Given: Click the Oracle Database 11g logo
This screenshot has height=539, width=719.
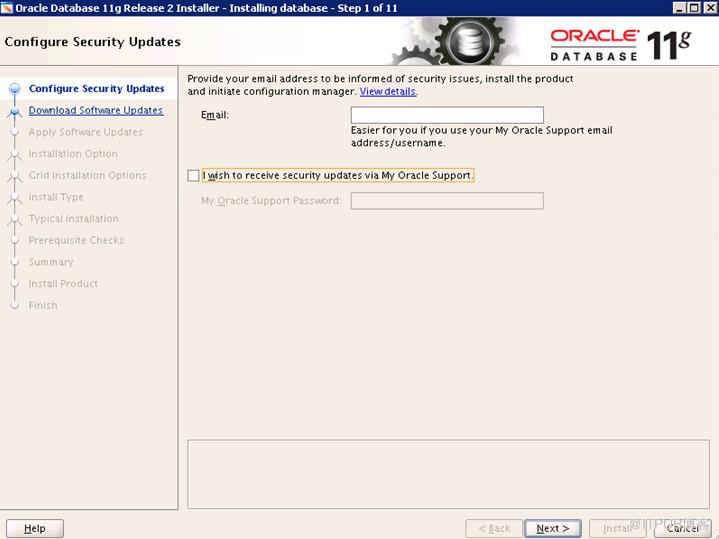Looking at the screenshot, I should 621,44.
